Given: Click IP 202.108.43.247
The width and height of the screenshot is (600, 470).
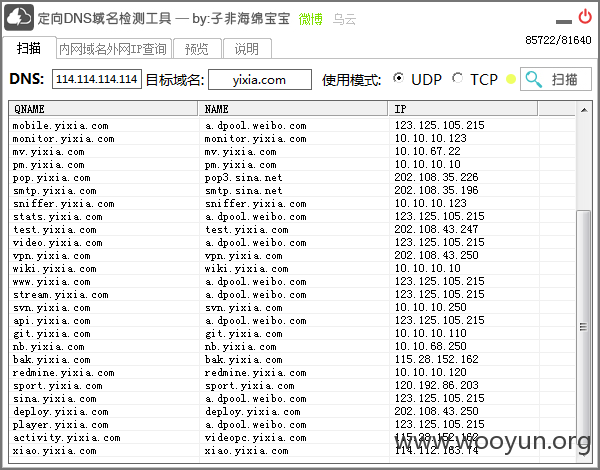Looking at the screenshot, I should point(436,229).
